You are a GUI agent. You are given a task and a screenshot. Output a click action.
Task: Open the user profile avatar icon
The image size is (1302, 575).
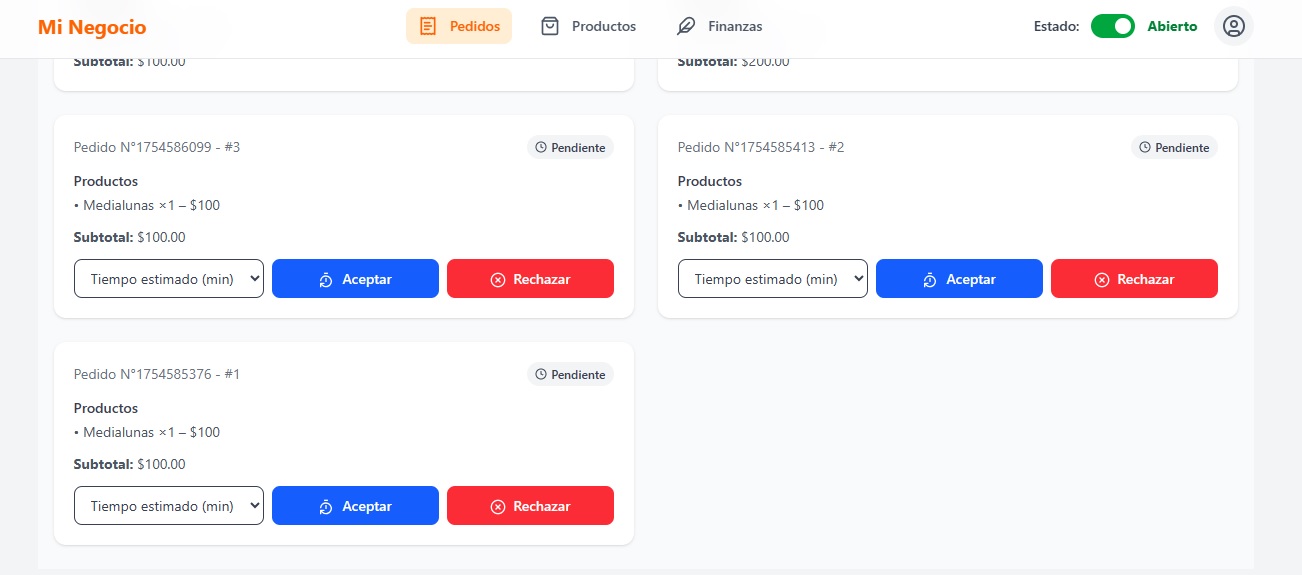[1234, 26]
